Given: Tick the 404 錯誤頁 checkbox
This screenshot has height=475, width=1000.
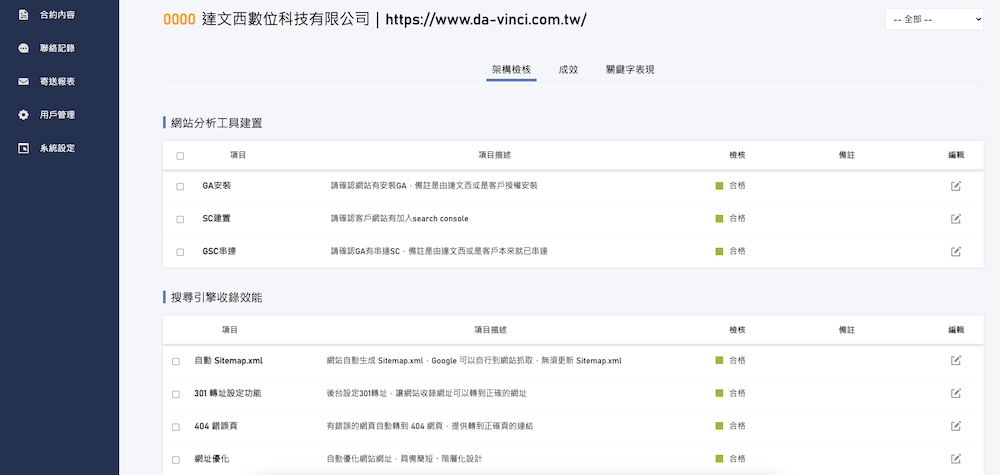Looking at the screenshot, I should coord(176,427).
